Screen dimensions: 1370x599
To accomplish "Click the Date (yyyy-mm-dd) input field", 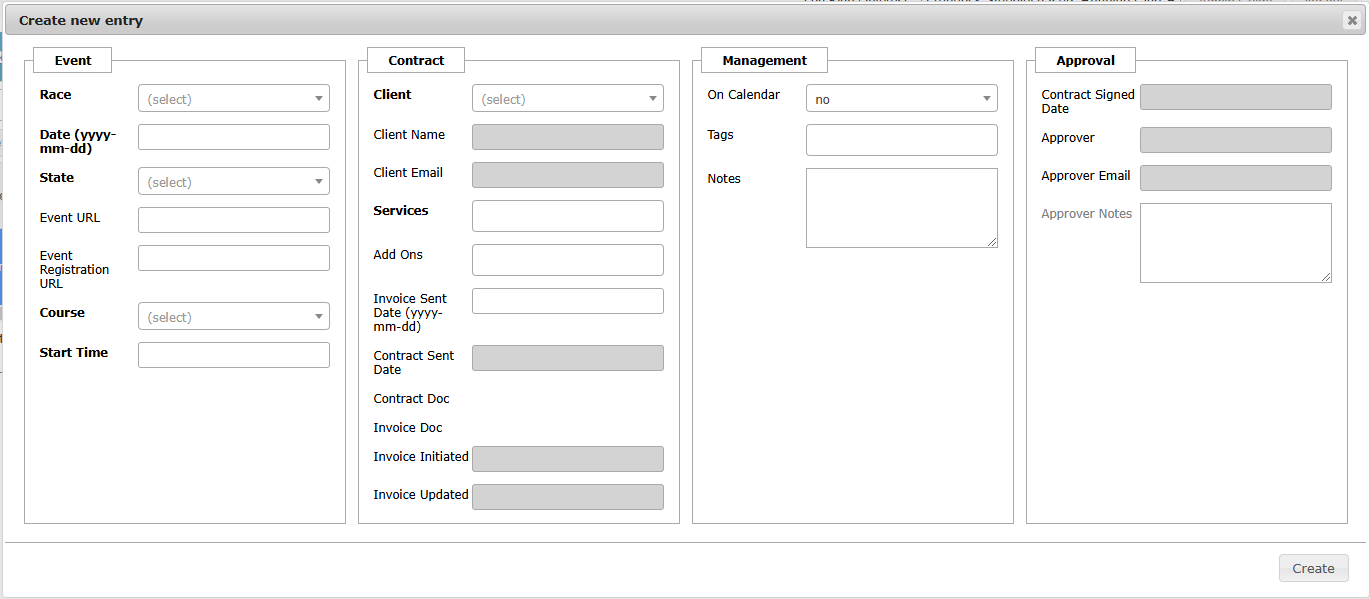I will (x=234, y=137).
